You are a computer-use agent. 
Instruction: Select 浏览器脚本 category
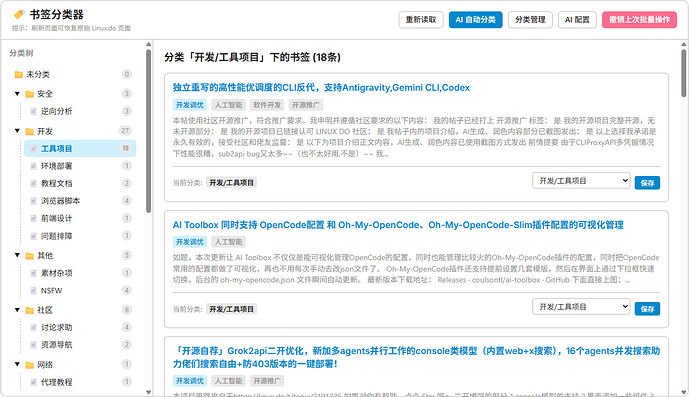80,201
